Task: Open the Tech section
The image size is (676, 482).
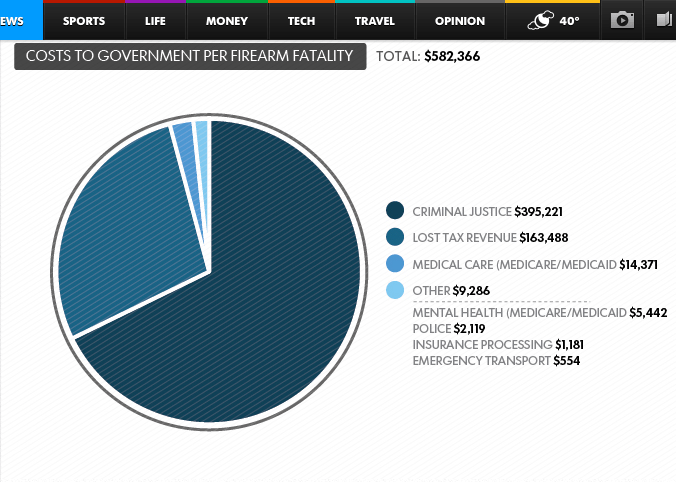Action: click(x=301, y=21)
